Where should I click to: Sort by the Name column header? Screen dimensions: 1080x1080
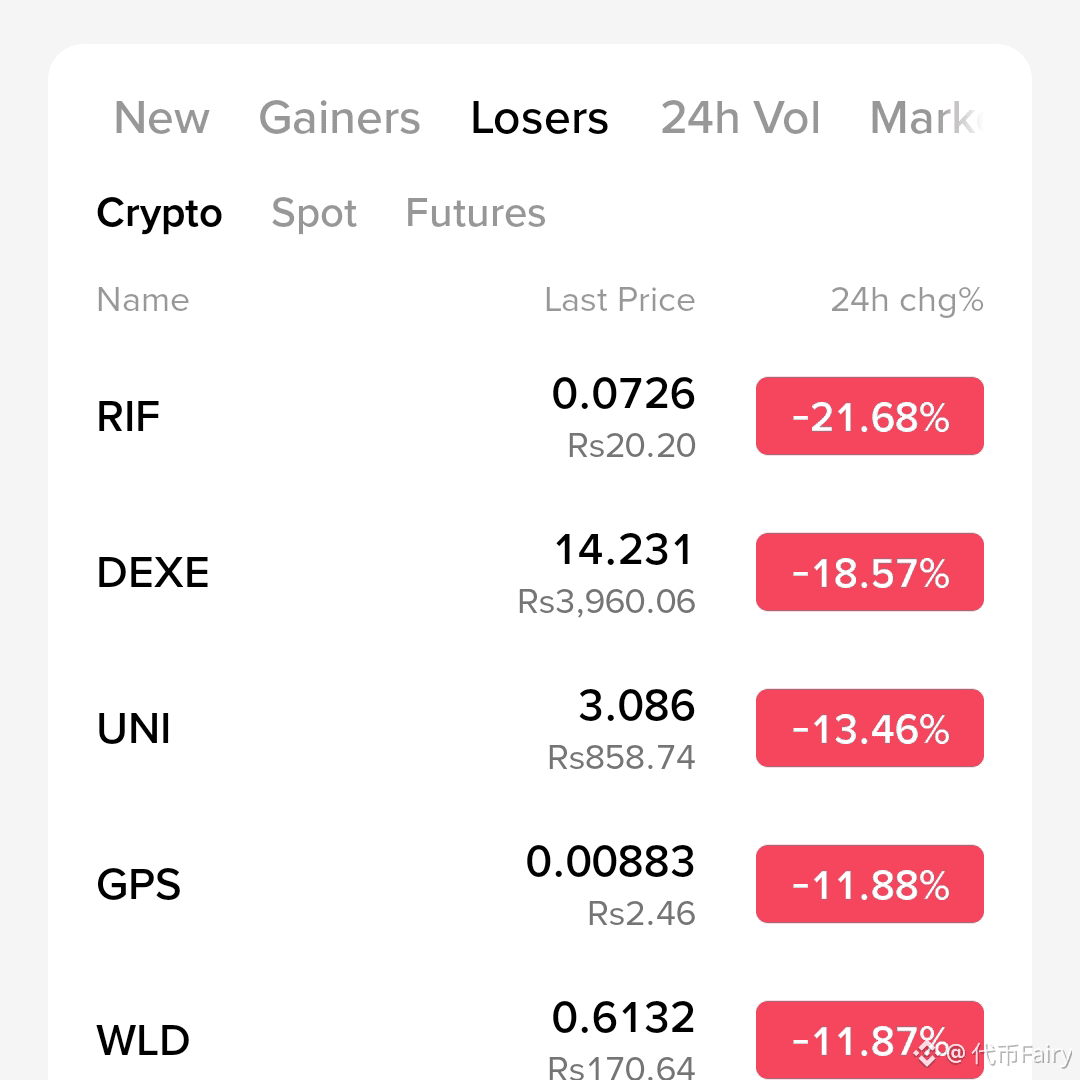tap(143, 300)
